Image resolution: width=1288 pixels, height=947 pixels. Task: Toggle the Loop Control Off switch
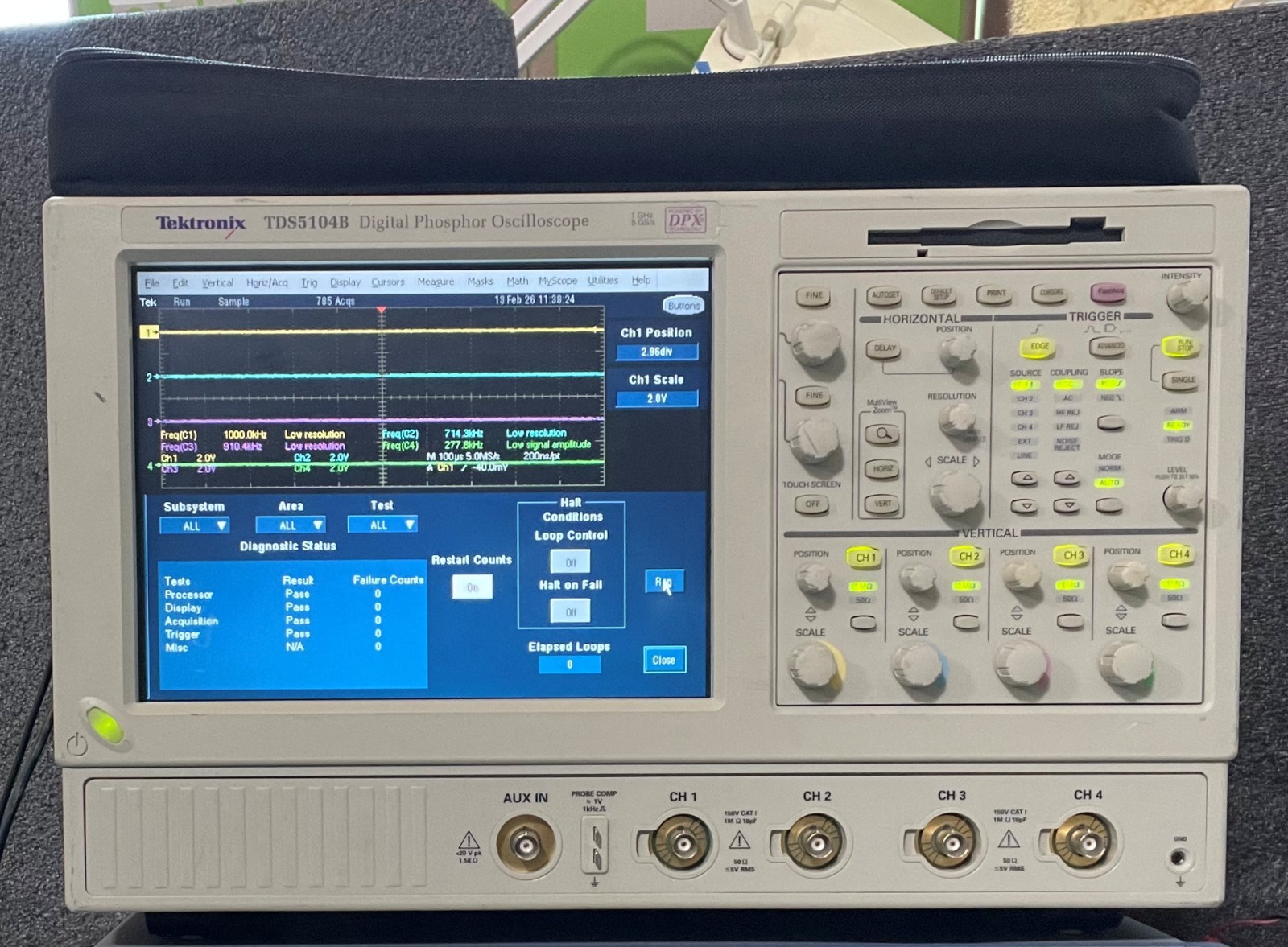point(571,562)
